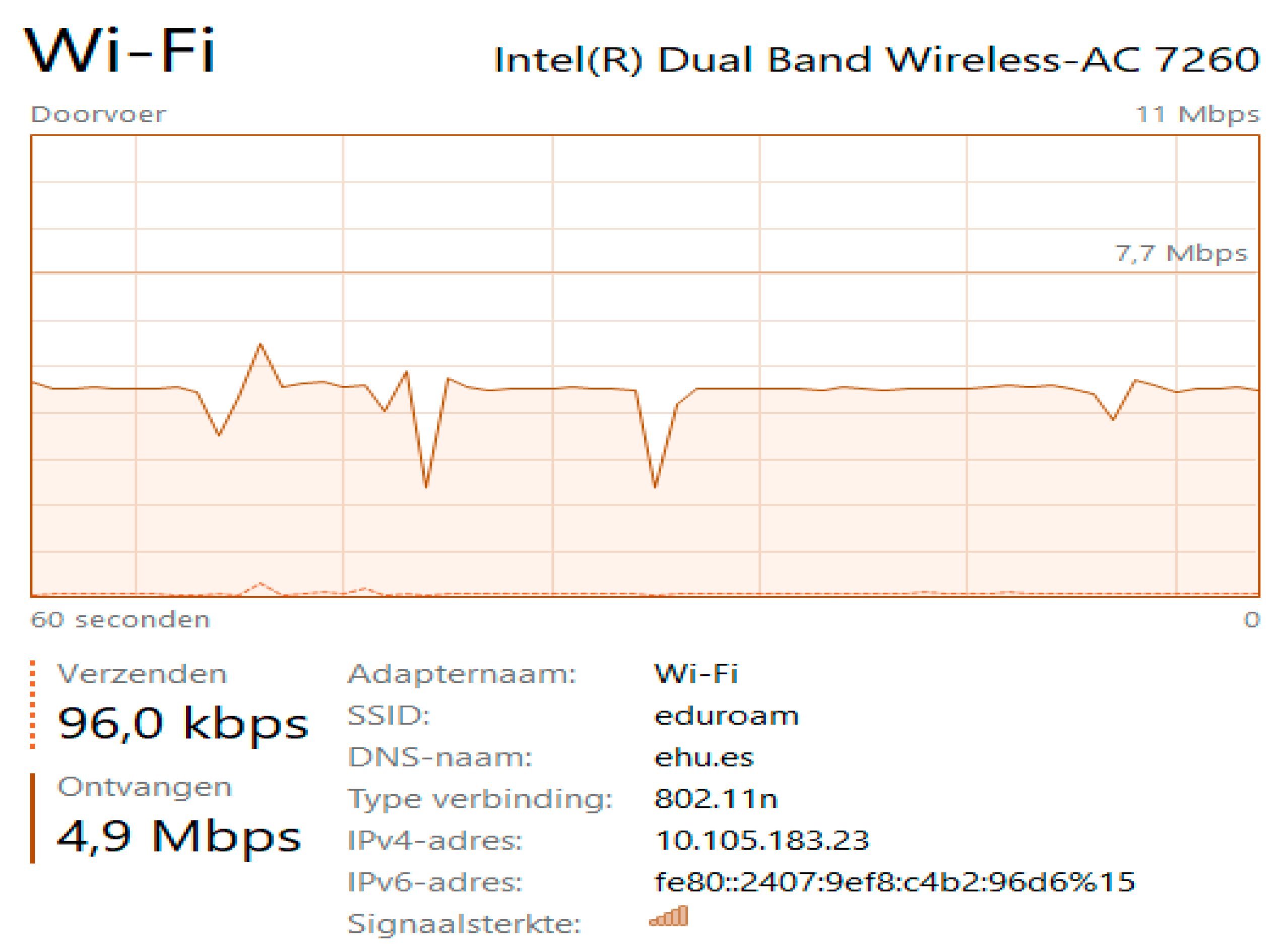Select the Intel(R) Dual Band Wireless-AC 7260 text

877,60
